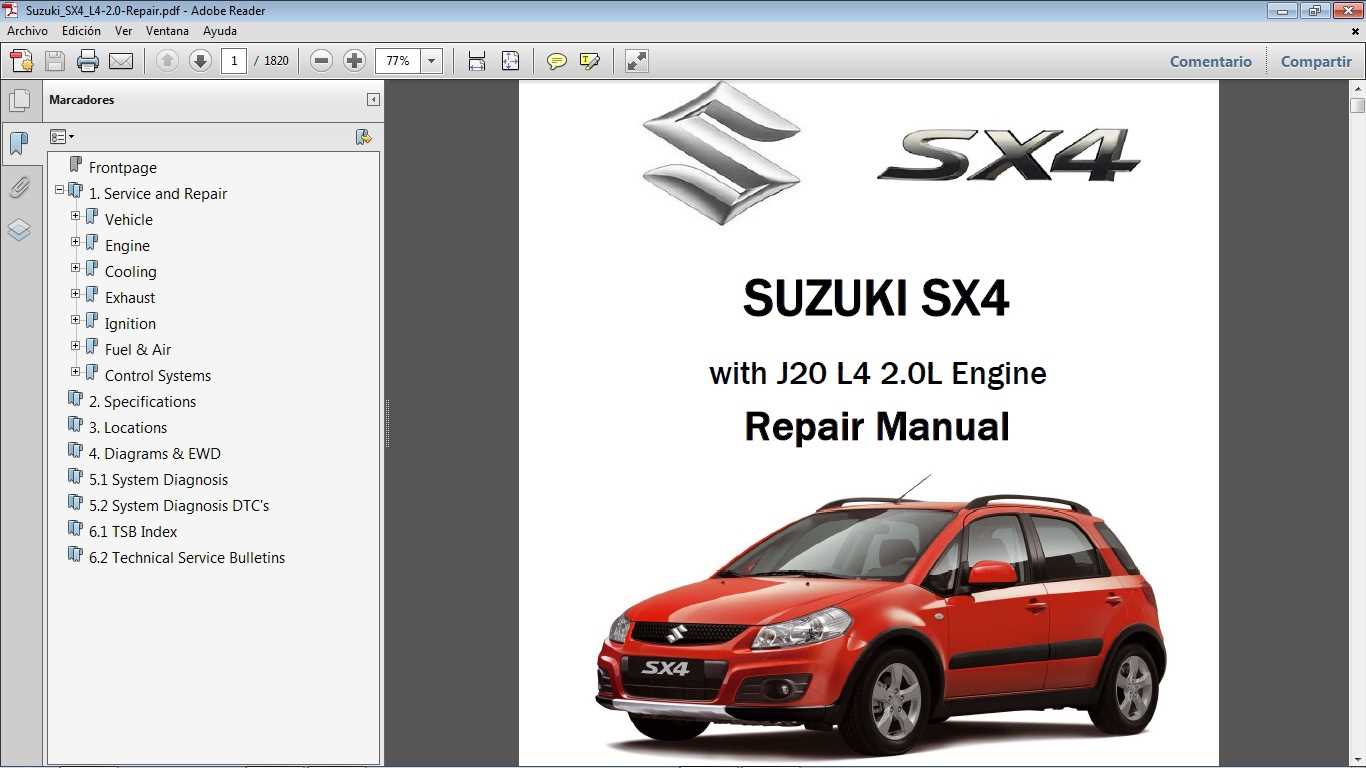
Task: Click the email envelope icon
Action: 121,61
